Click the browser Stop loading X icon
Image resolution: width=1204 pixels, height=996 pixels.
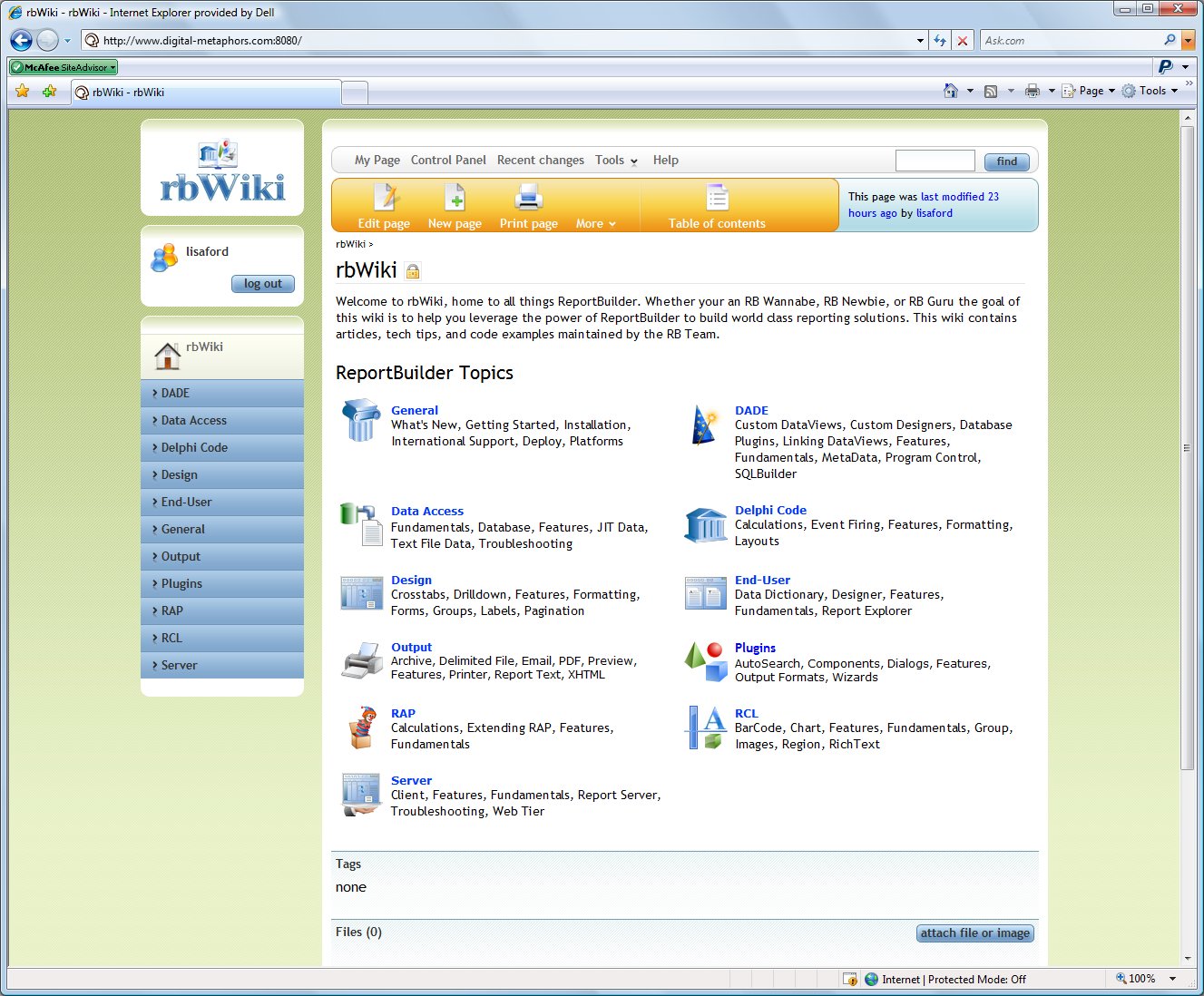pos(963,41)
